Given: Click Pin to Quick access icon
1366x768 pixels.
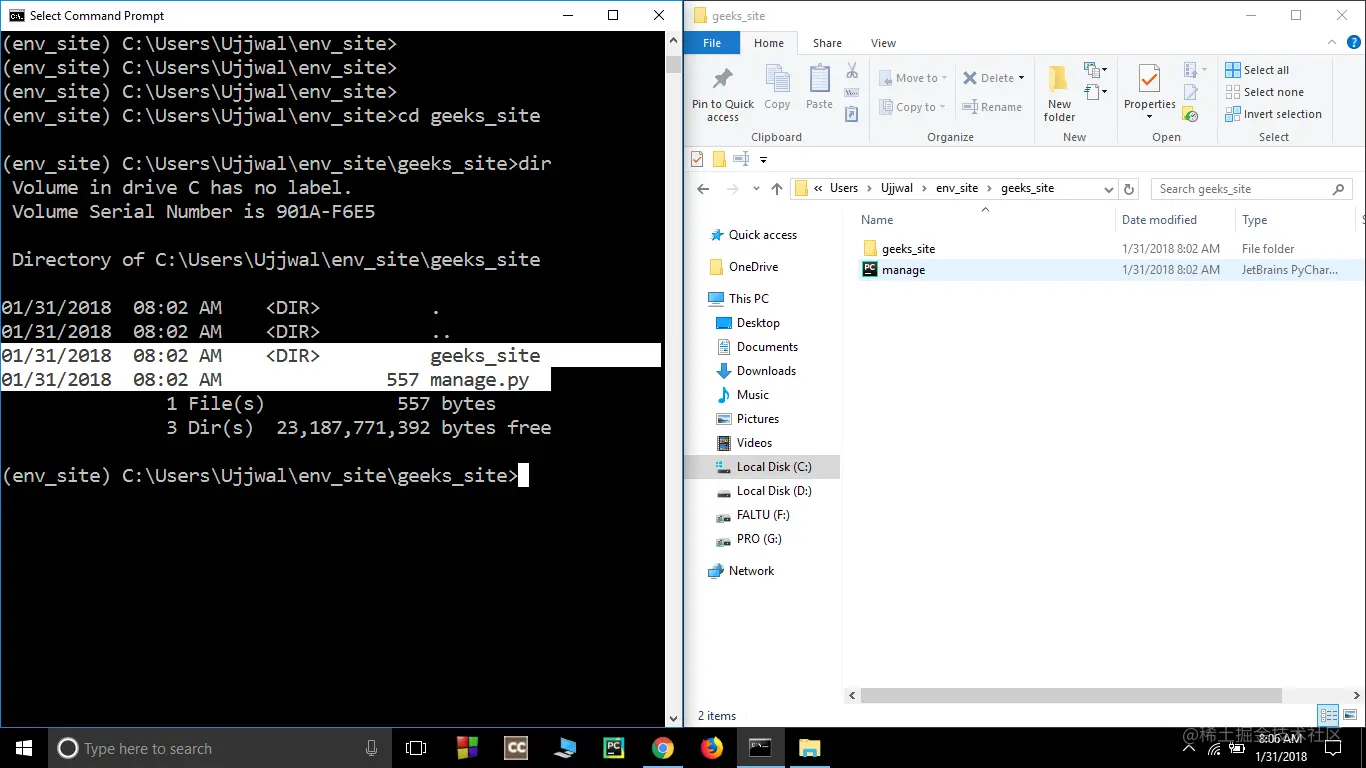Looking at the screenshot, I should [x=722, y=80].
